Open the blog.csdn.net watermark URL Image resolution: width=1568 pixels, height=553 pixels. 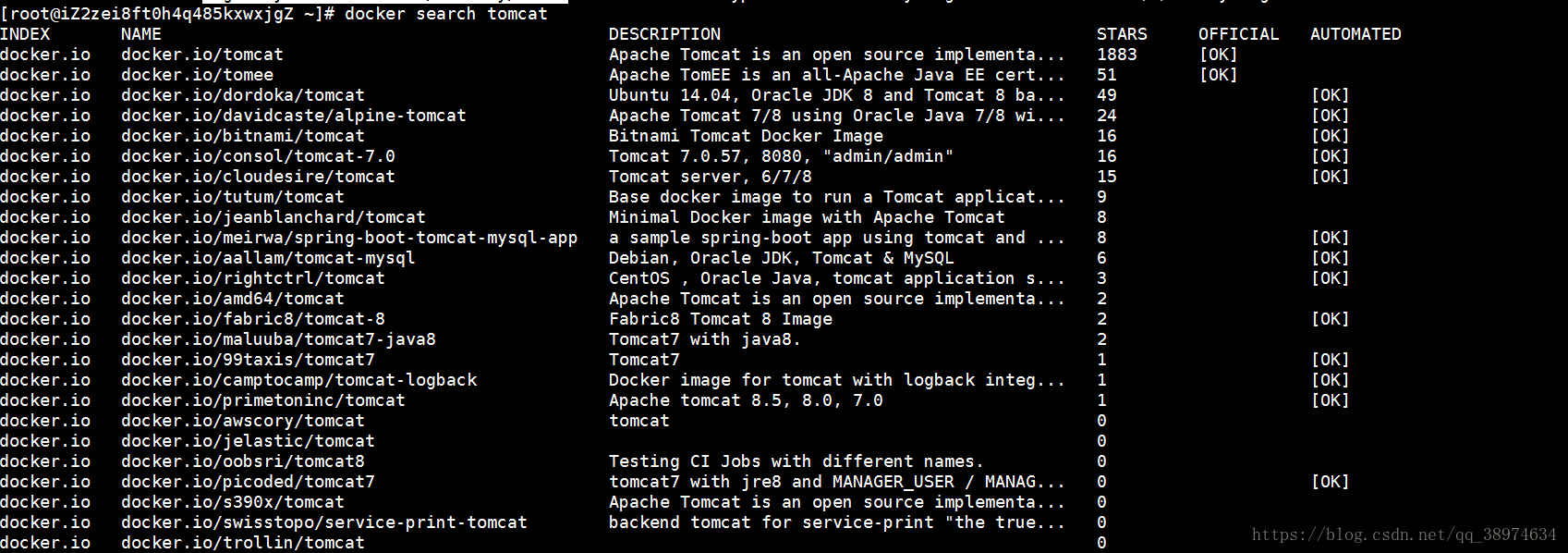click(x=1404, y=535)
